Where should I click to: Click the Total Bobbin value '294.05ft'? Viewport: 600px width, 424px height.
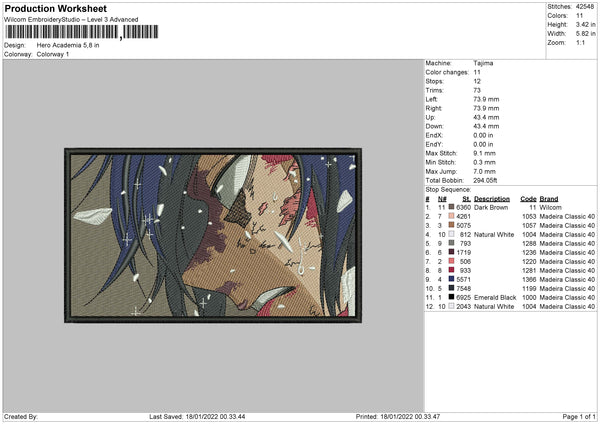point(485,180)
